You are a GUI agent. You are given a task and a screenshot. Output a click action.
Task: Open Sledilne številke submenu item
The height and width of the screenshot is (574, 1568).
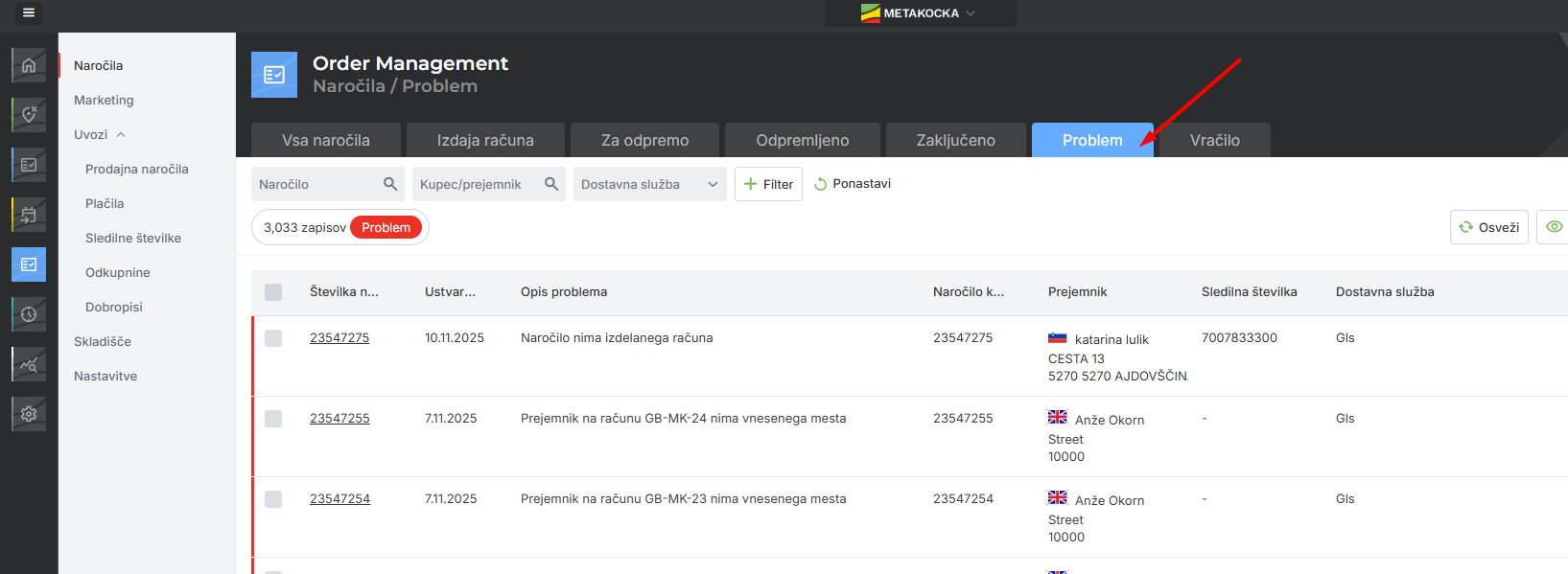(133, 239)
